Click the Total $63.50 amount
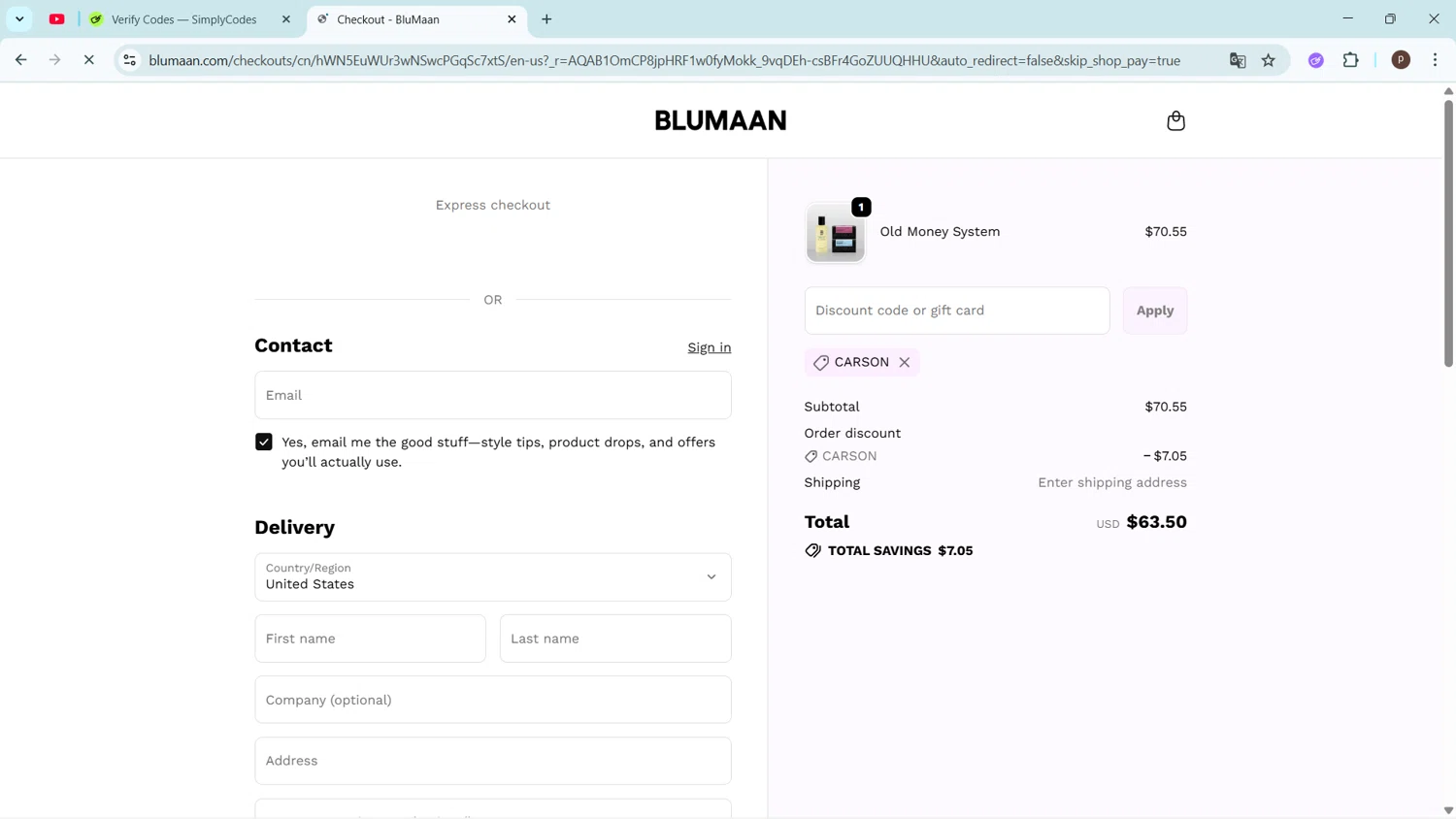This screenshot has width=1456, height=819. click(1156, 522)
